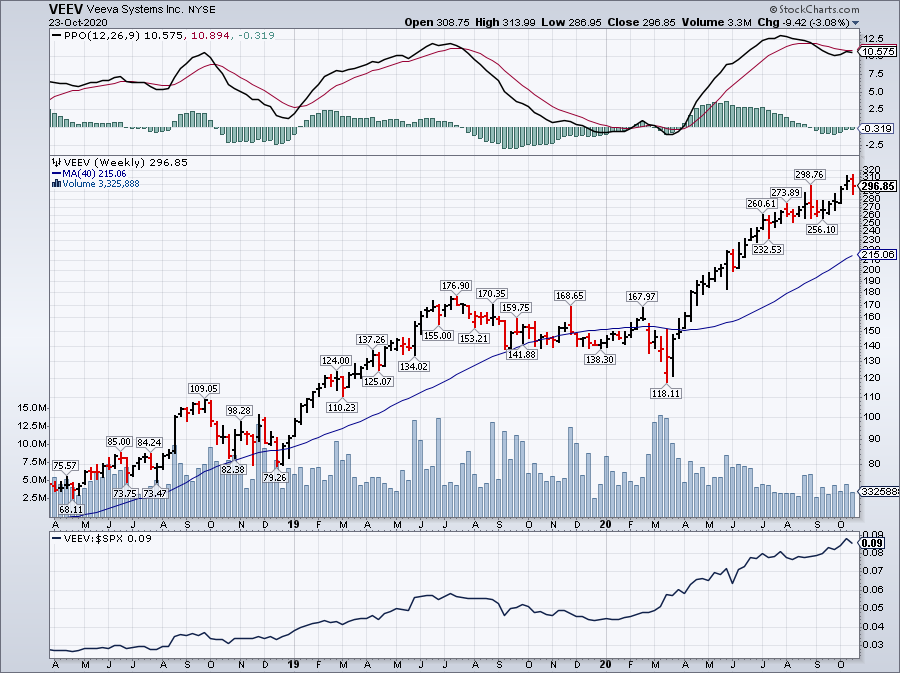
Task: Click the Open 308.75 value
Action: coord(437,22)
